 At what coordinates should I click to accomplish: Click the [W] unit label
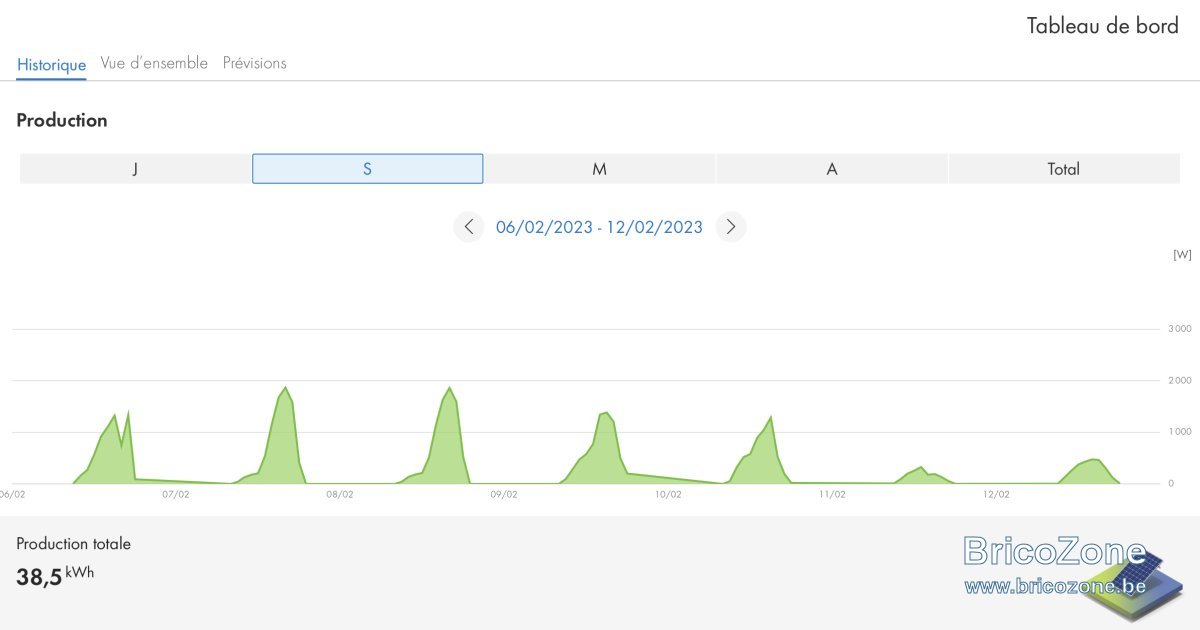1182,255
